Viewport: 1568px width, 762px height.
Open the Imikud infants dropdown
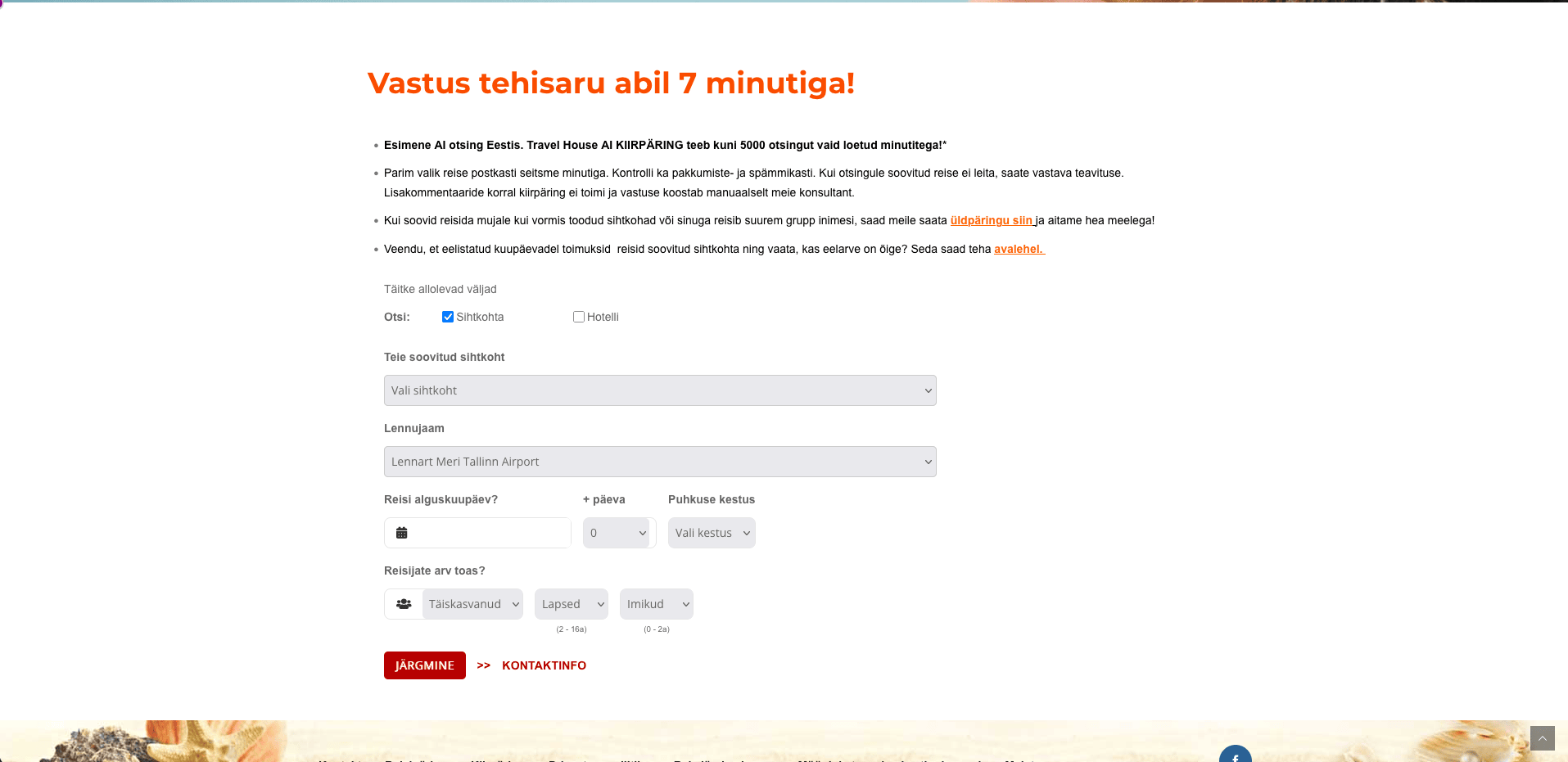[x=657, y=604]
